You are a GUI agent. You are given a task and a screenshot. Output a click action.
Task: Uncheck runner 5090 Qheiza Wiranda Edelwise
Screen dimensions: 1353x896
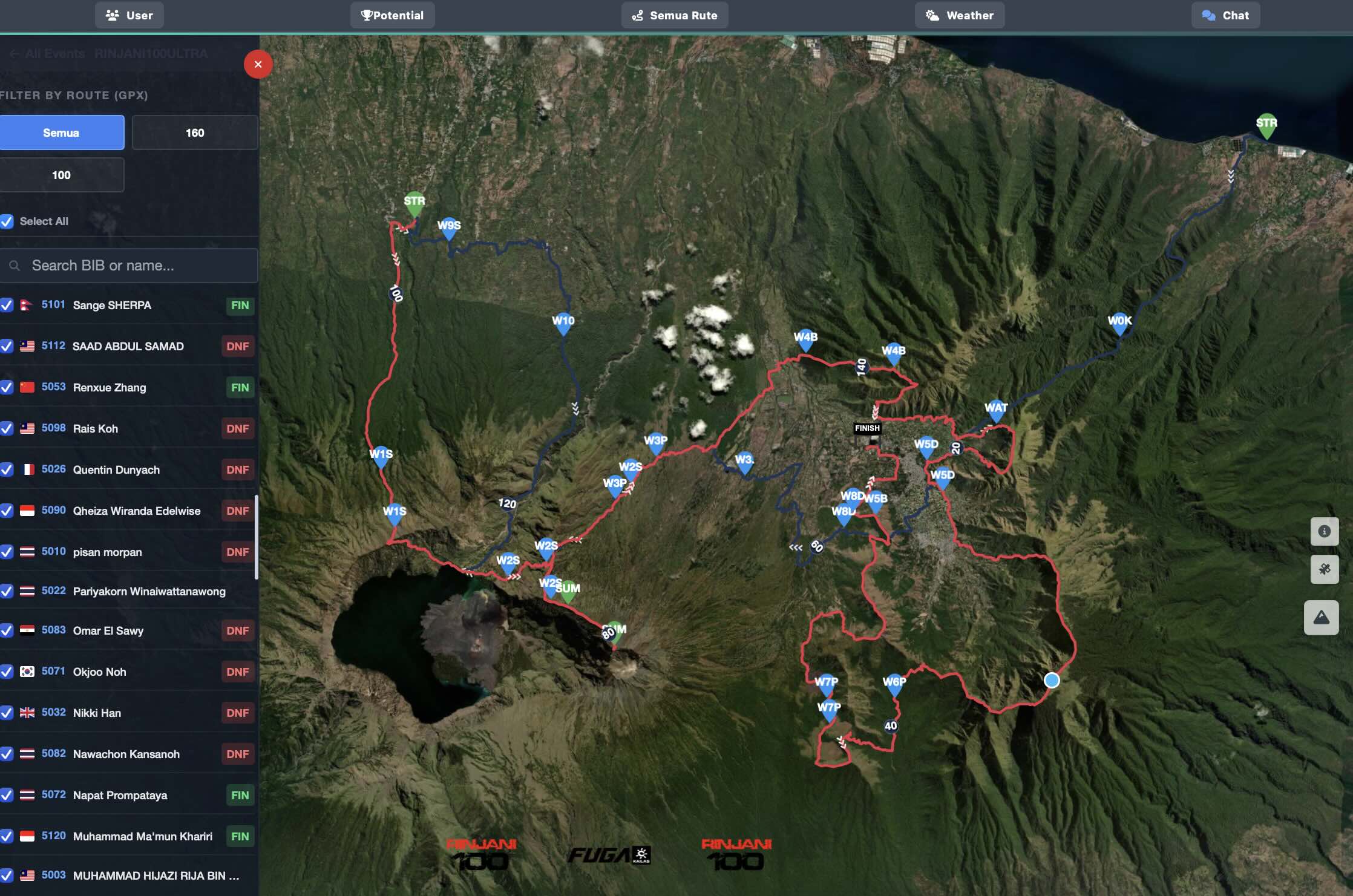7,511
